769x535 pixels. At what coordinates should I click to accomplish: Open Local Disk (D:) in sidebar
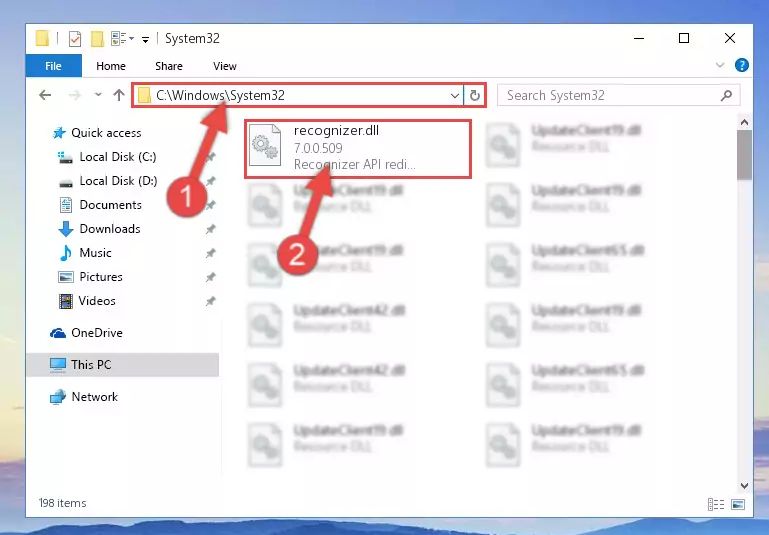pyautogui.click(x=118, y=181)
